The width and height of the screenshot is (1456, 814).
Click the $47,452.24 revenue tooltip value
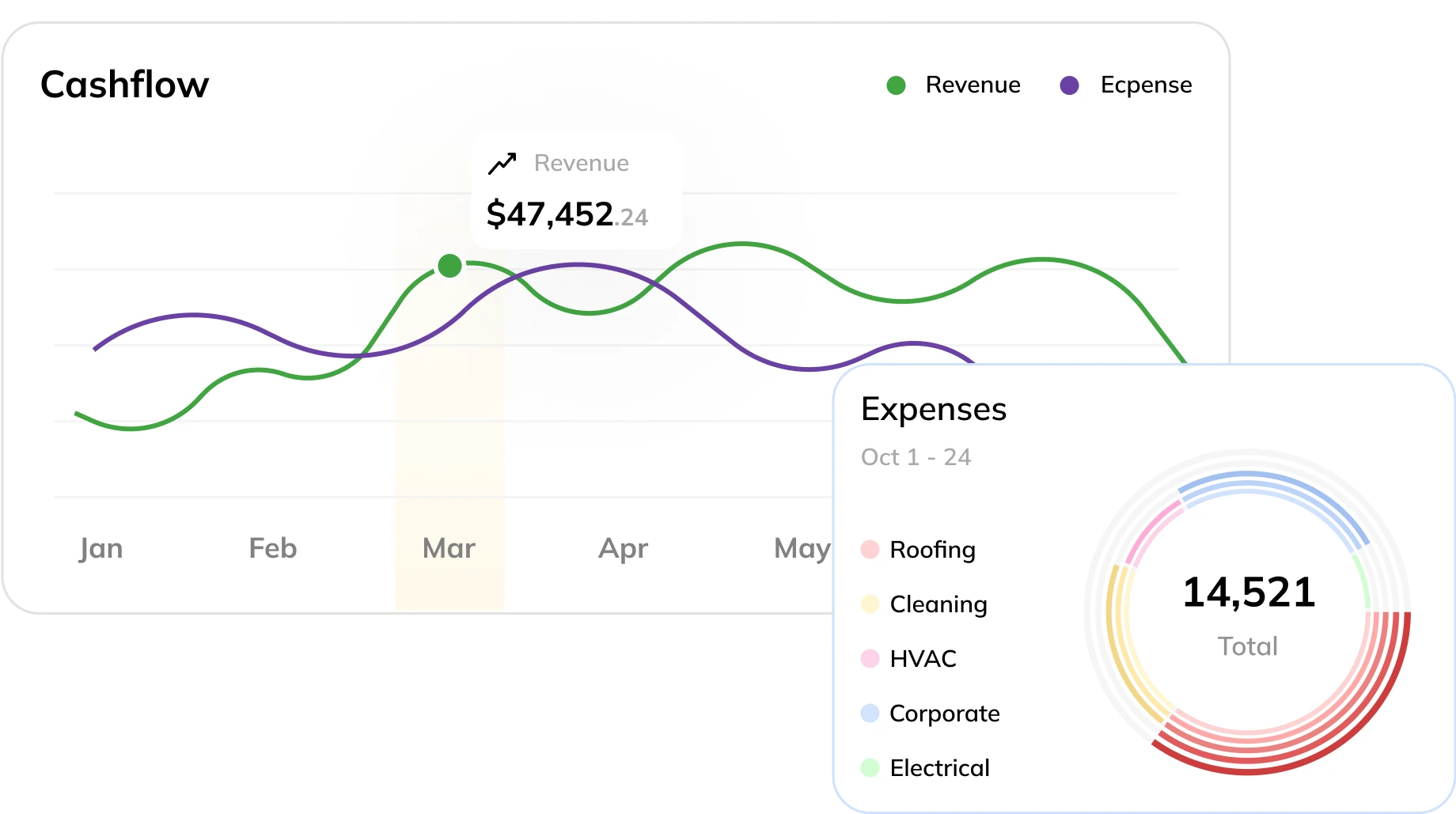[567, 214]
